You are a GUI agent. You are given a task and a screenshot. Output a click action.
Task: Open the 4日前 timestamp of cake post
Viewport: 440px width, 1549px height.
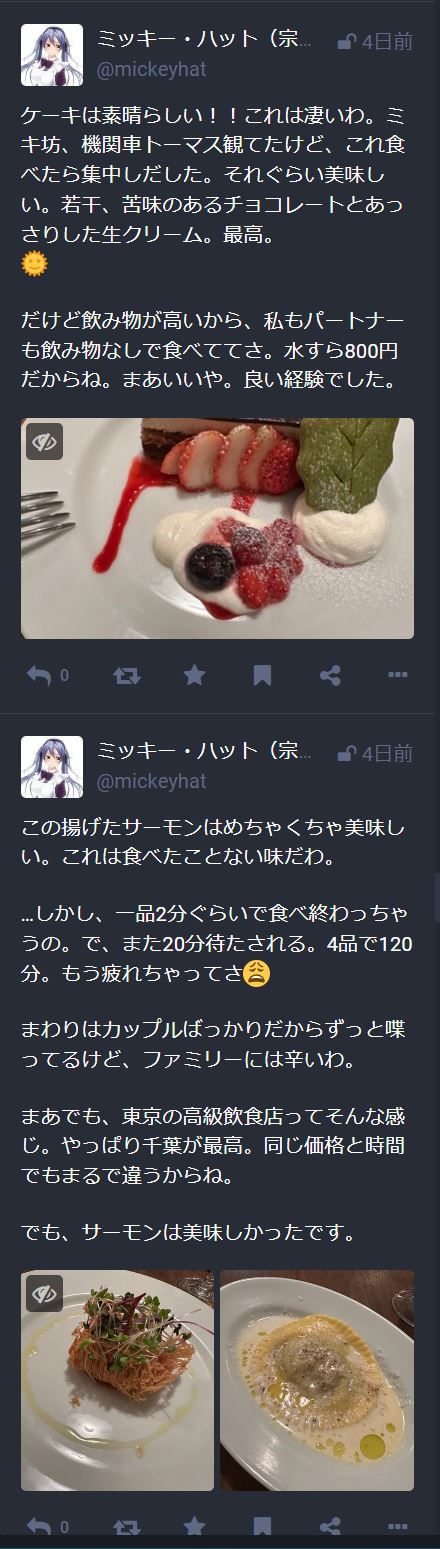pos(387,41)
